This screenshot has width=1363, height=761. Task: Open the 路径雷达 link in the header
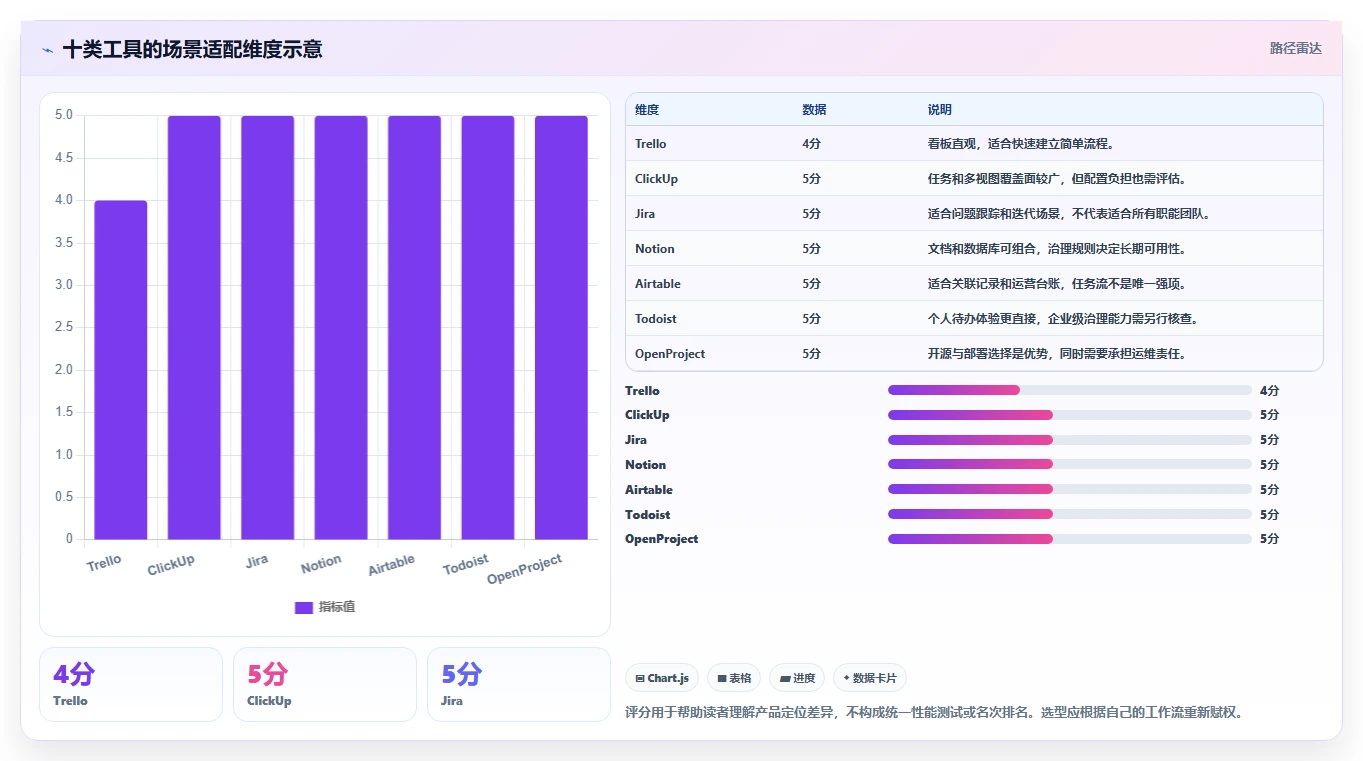tap(1296, 48)
